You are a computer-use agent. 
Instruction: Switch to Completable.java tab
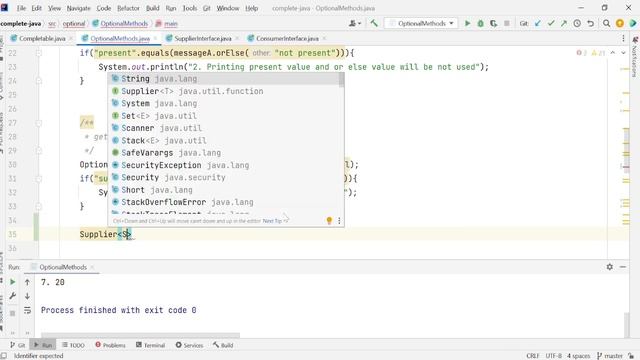click(x=42, y=38)
